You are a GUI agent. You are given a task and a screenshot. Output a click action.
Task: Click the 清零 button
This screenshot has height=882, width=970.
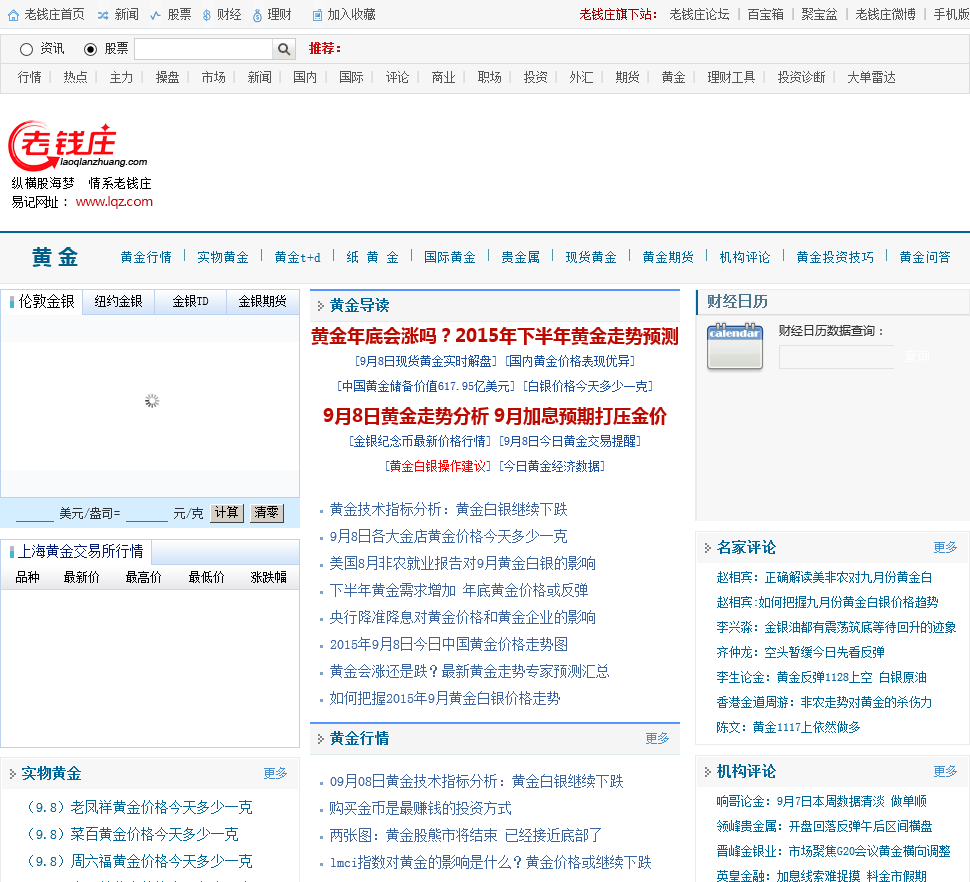[267, 513]
